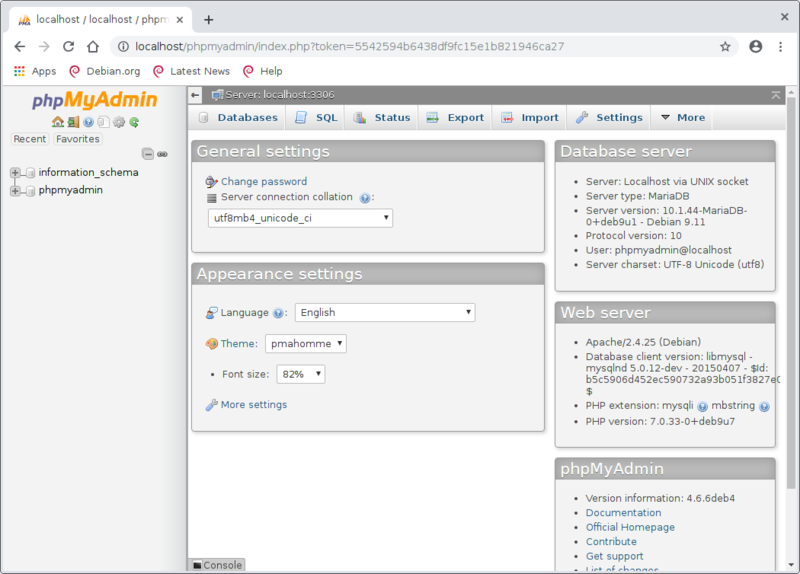The image size is (800, 574).
Task: Click the More settings wrench icon
Action: pyautogui.click(x=211, y=405)
